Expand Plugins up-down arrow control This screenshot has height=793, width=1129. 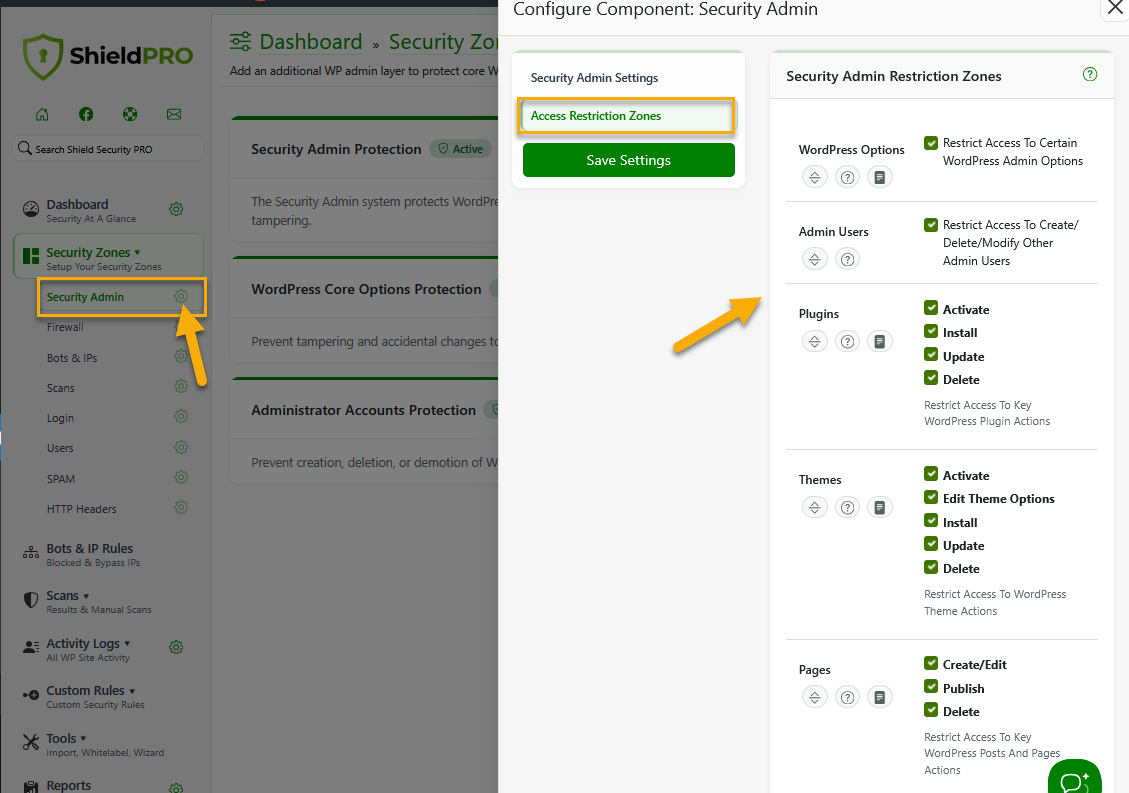tap(814, 341)
